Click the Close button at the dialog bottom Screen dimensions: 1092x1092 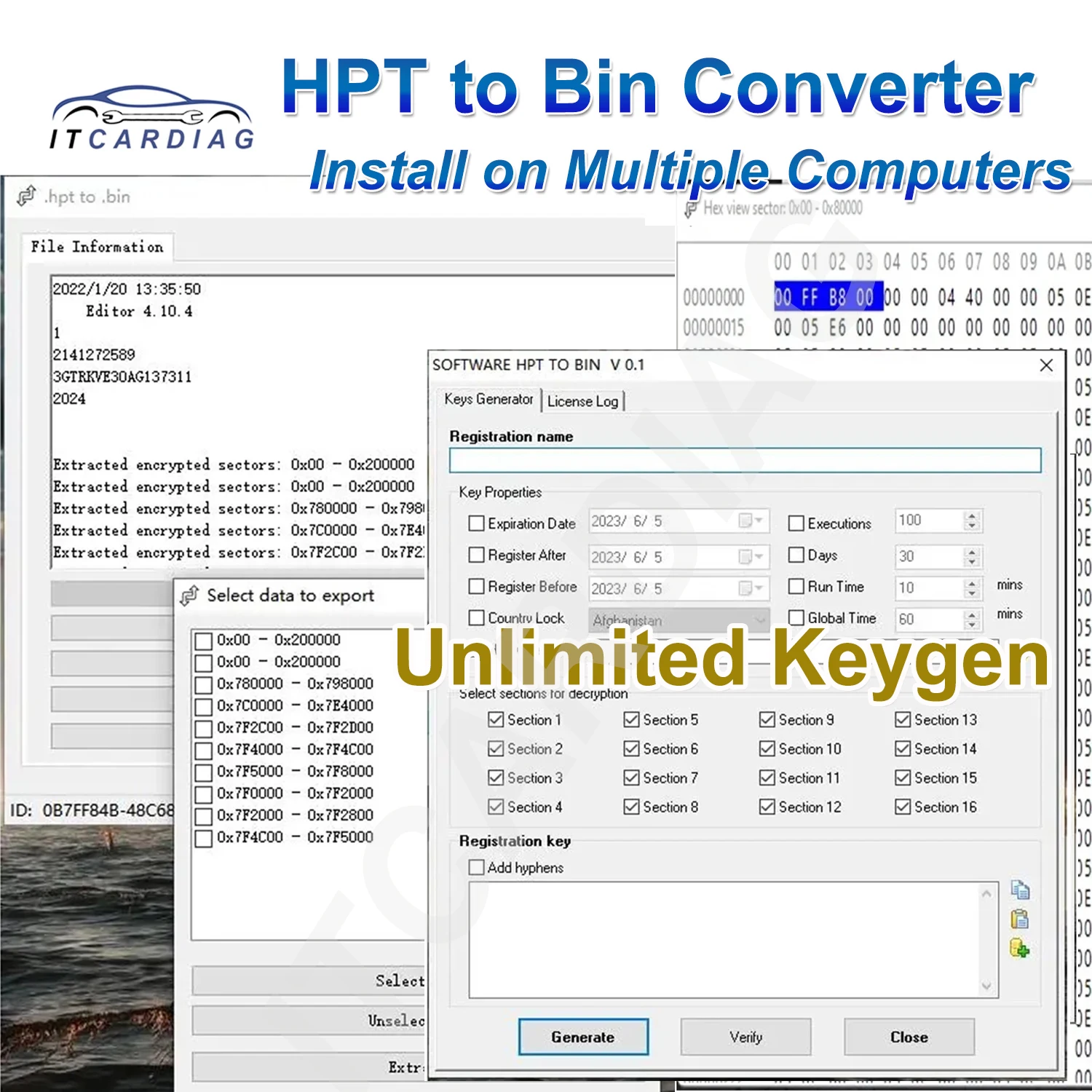[x=909, y=1037]
